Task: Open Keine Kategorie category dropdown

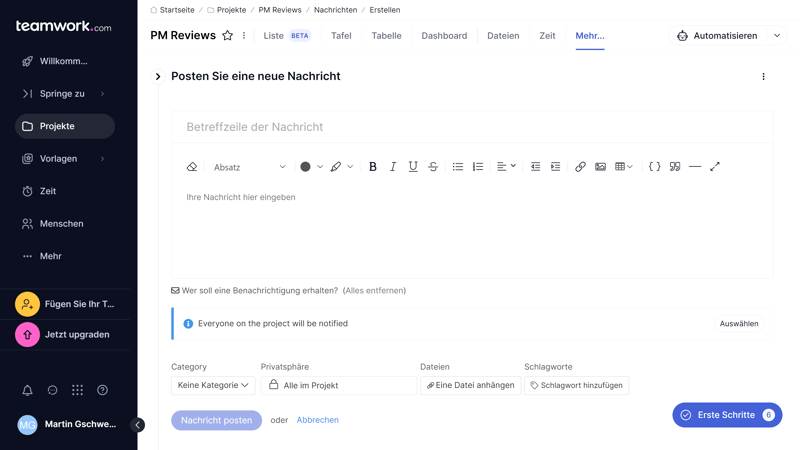Action: coord(213,385)
